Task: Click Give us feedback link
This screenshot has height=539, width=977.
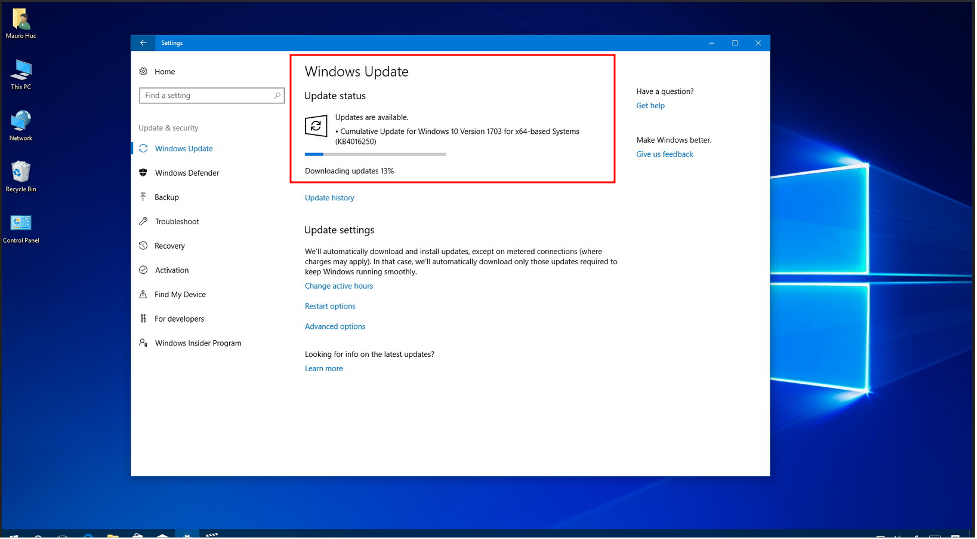Action: (x=665, y=154)
